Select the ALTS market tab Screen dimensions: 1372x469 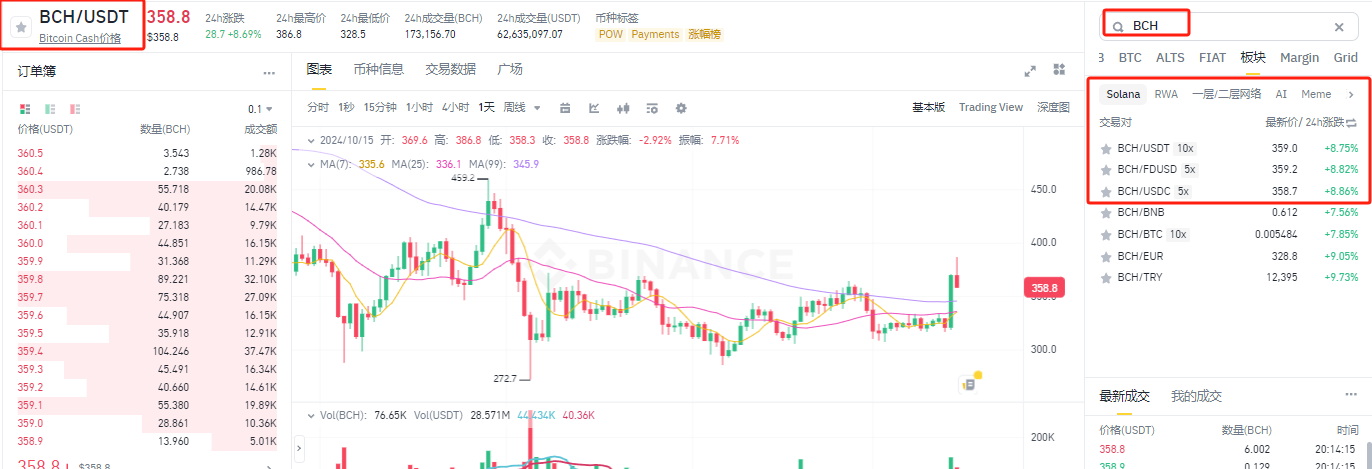point(1170,58)
